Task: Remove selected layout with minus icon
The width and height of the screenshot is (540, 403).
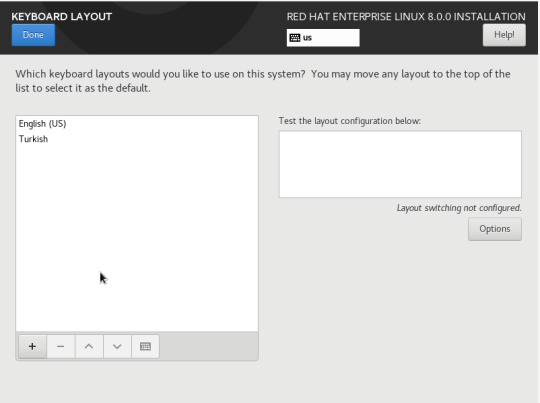Action: tap(61, 346)
